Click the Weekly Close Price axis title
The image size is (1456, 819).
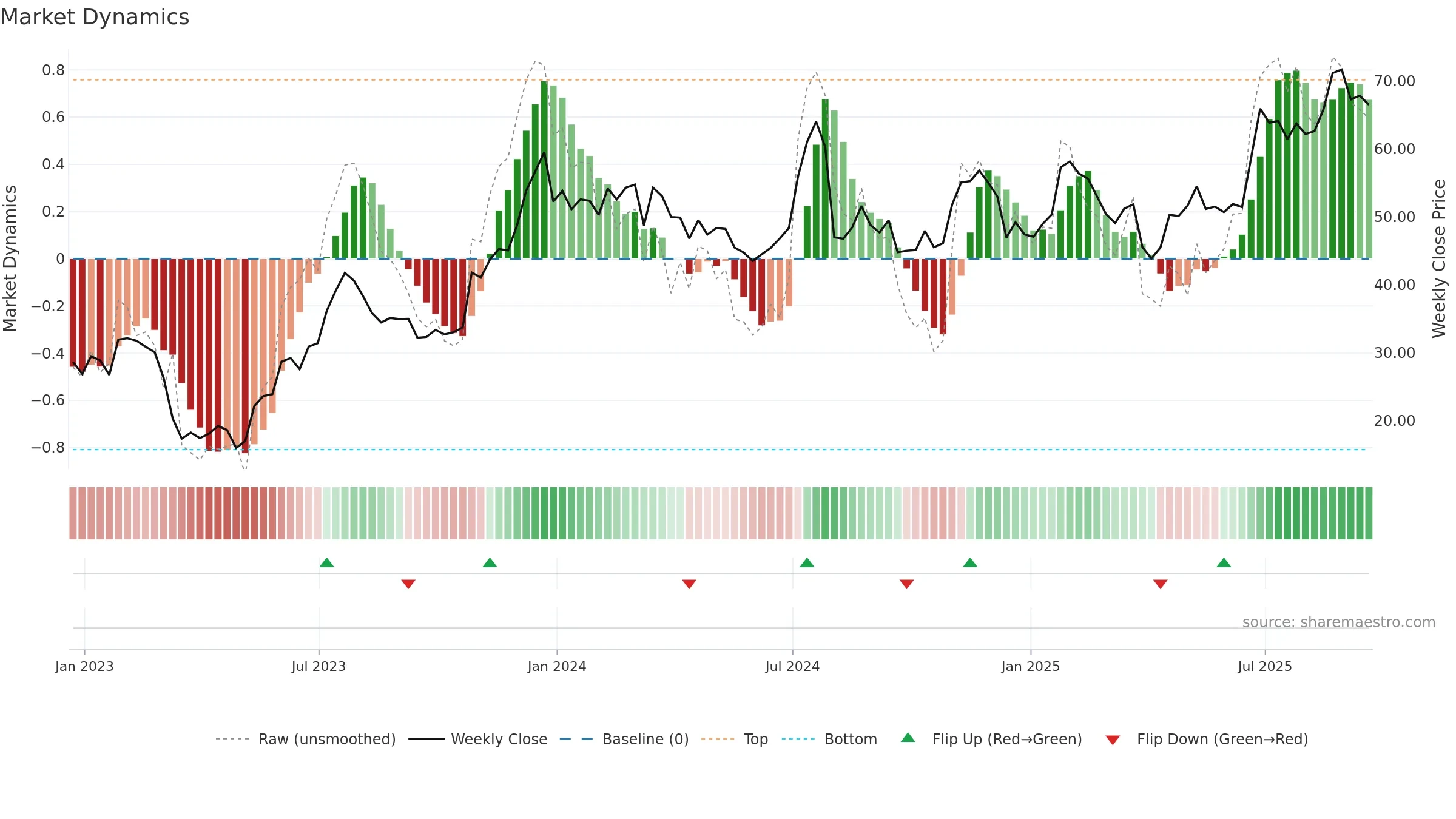(x=1439, y=258)
